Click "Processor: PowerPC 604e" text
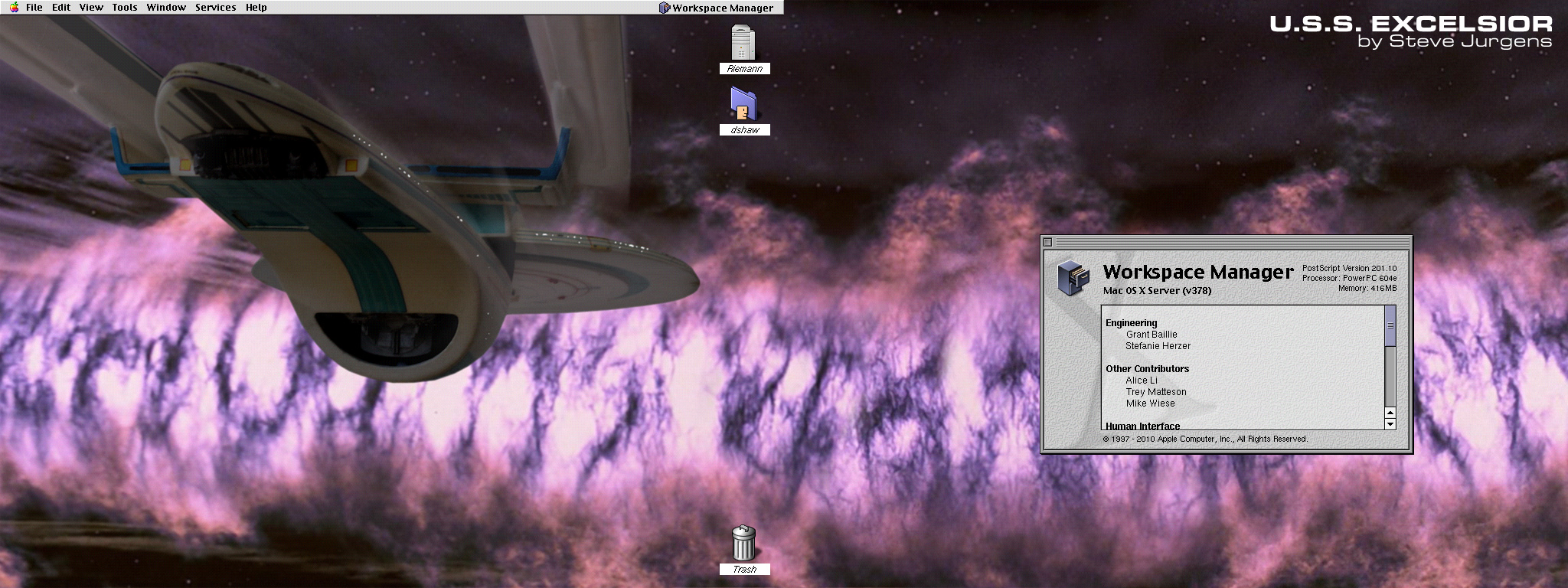This screenshot has height=588, width=1568. pyautogui.click(x=1349, y=279)
